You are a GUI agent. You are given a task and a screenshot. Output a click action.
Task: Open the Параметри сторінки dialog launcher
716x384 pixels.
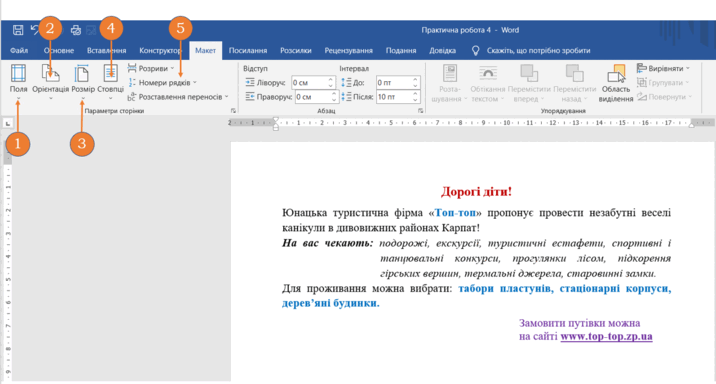[x=233, y=111]
